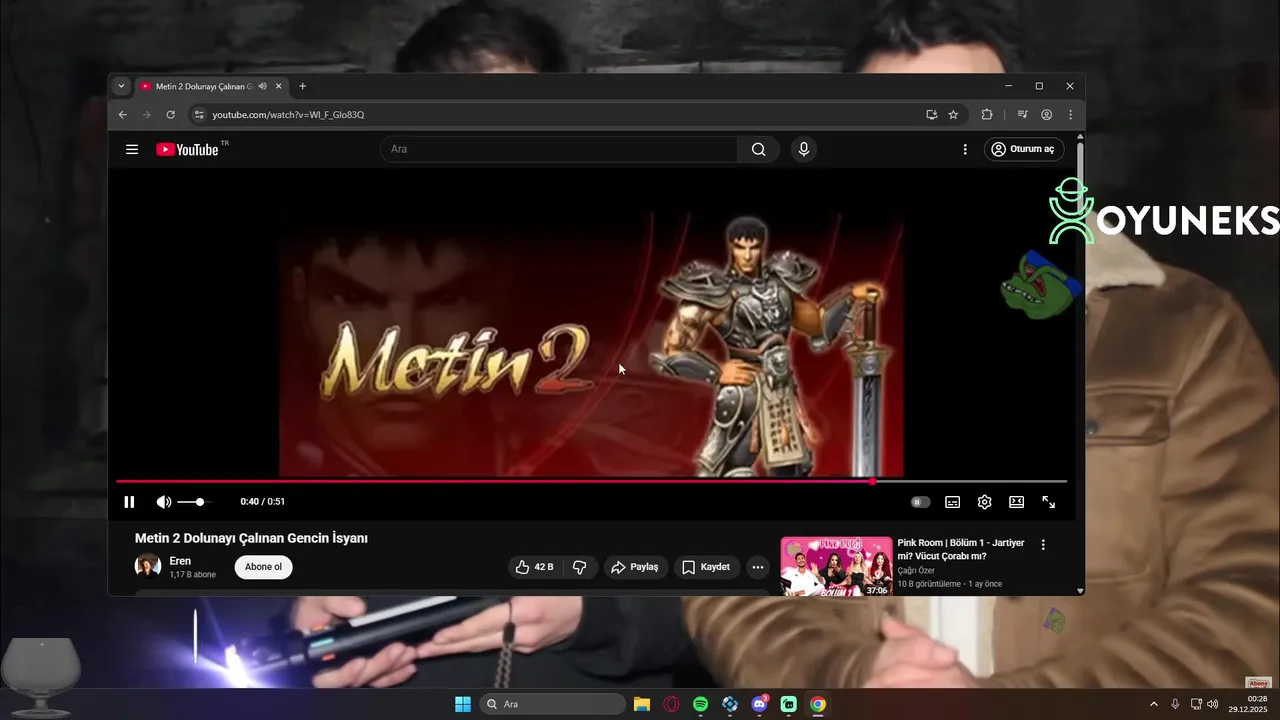This screenshot has width=1280, height=720.
Task: Share the video via Paylaş button
Action: [635, 567]
